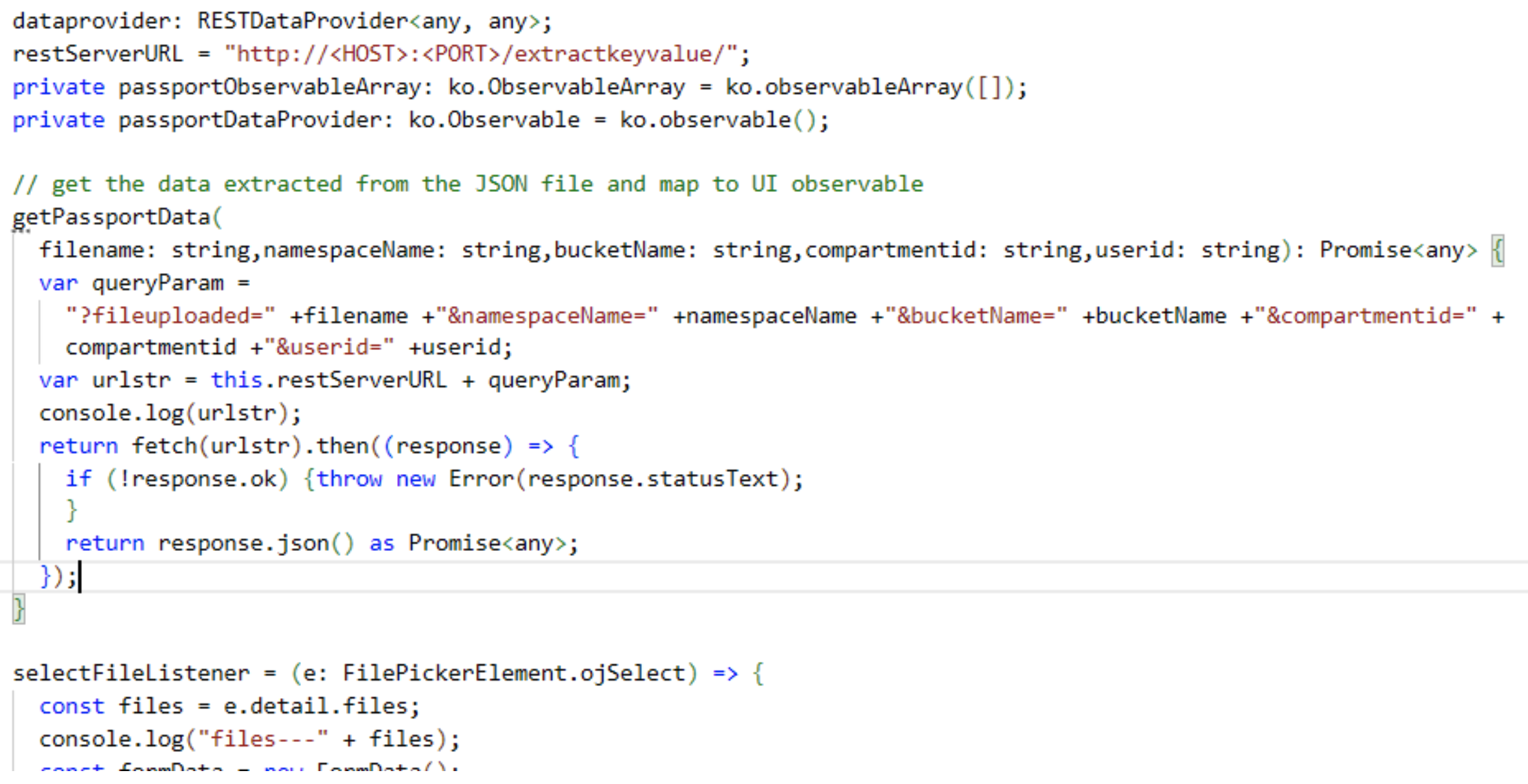Viewport: 1528px width, 784px height.
Task: Select the selectFileListener arrow function name
Action: [129, 673]
